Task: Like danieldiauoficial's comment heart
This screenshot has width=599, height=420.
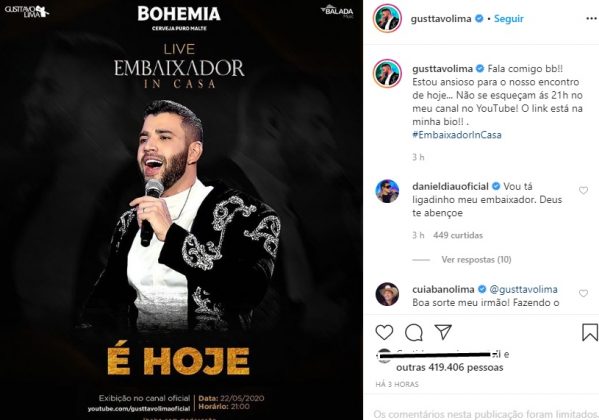Action: [583, 190]
